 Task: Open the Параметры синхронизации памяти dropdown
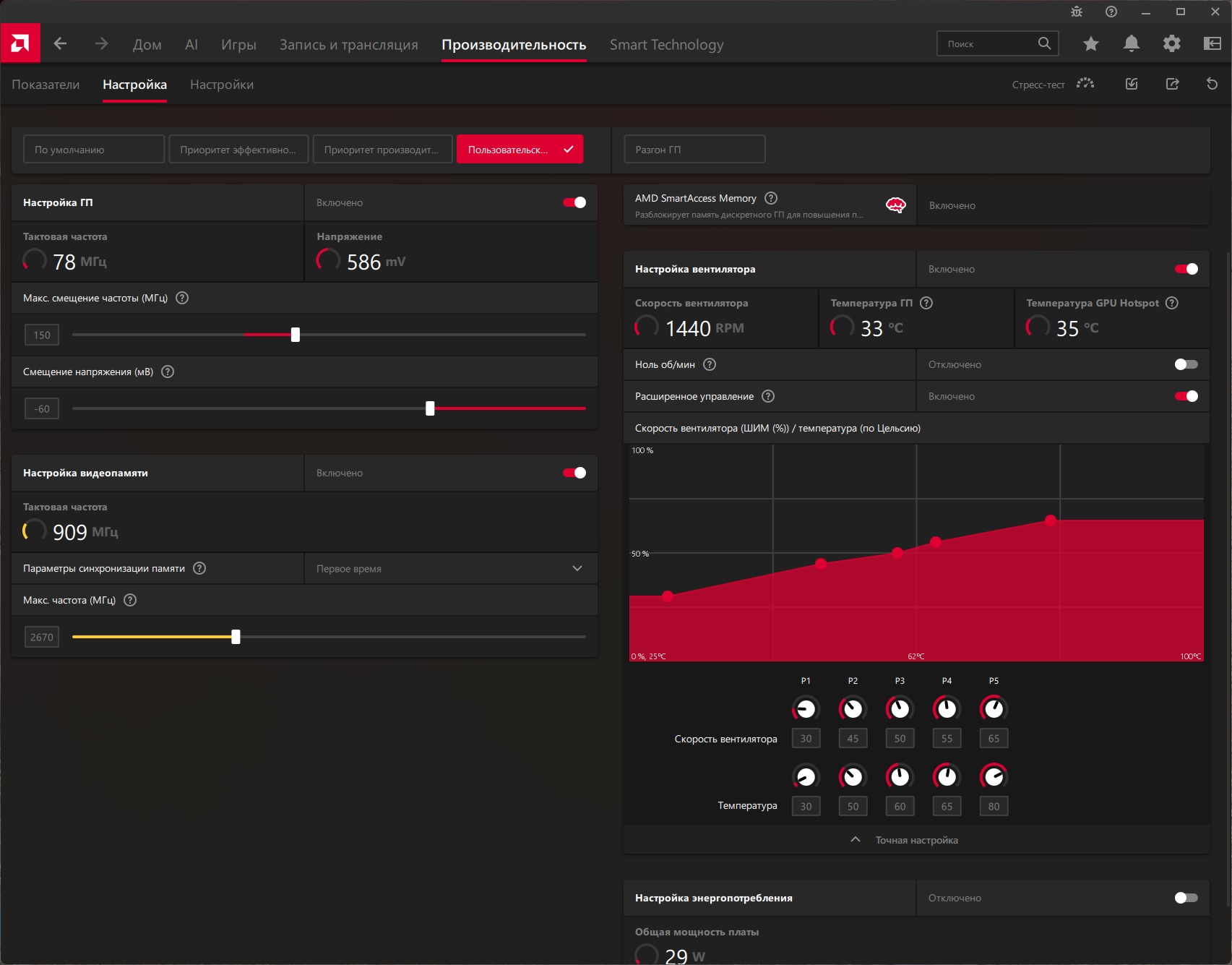451,569
